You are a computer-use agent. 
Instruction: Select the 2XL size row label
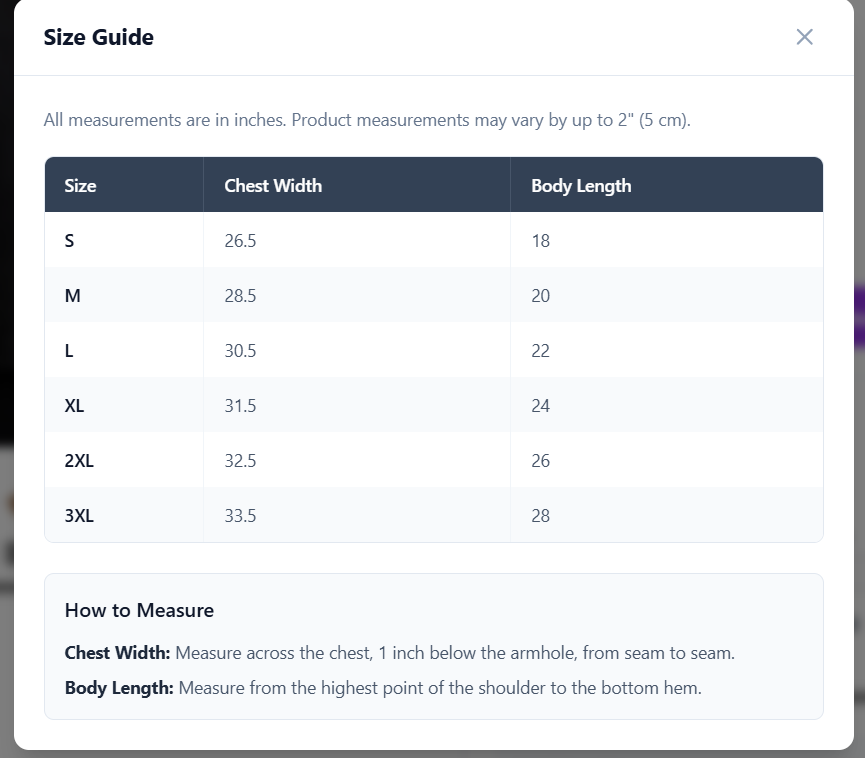(x=79, y=461)
